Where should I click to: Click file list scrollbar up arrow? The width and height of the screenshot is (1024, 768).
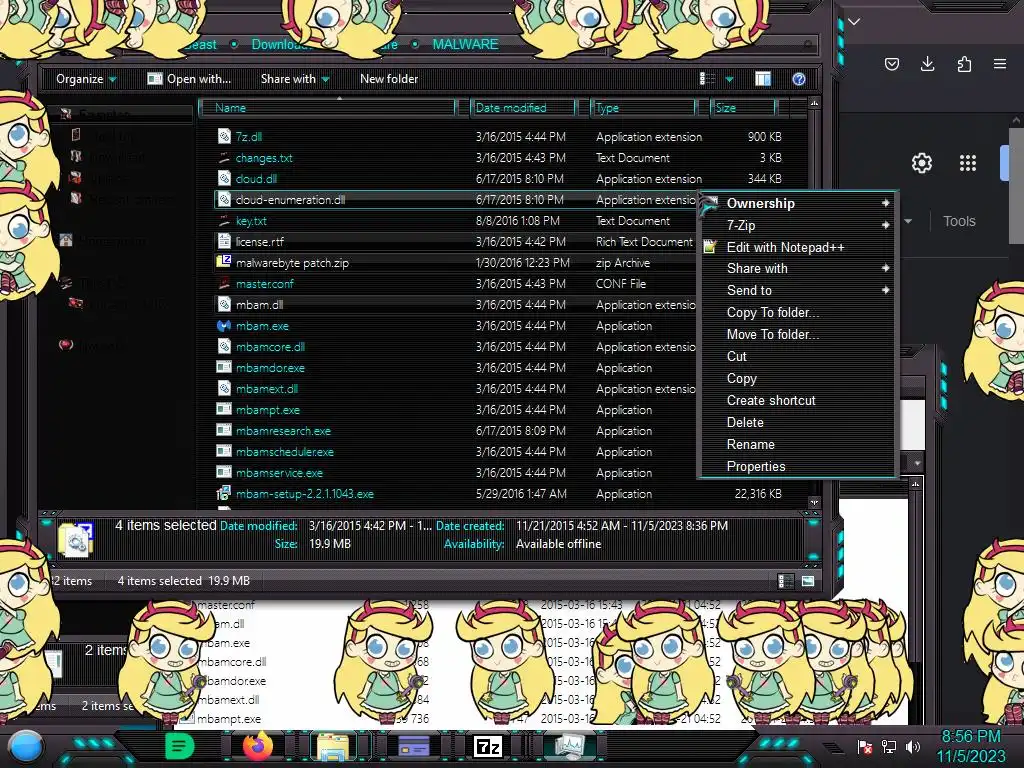814,104
